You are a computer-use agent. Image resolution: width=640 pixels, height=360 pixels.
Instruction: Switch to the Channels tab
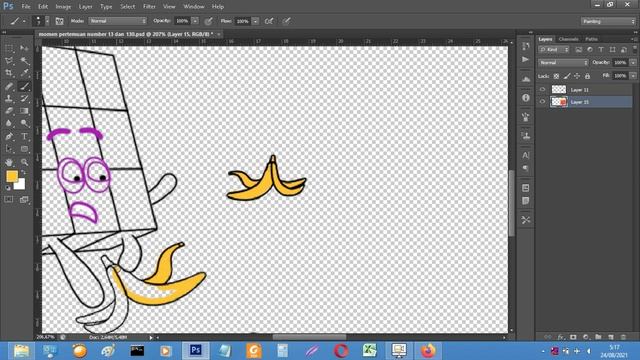point(569,39)
